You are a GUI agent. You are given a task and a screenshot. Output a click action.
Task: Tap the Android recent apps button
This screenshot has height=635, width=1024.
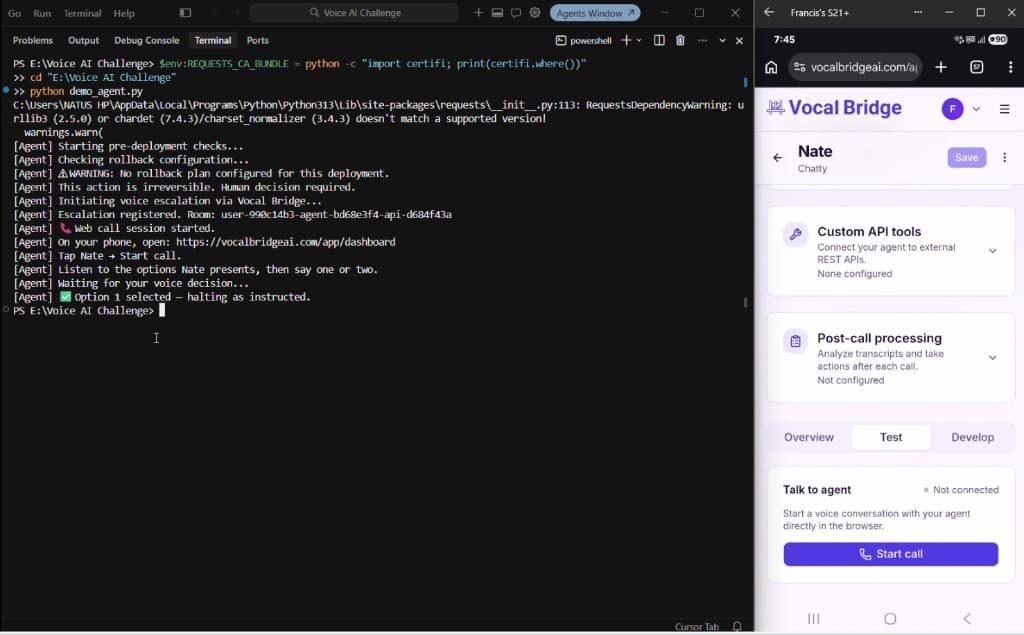813,619
